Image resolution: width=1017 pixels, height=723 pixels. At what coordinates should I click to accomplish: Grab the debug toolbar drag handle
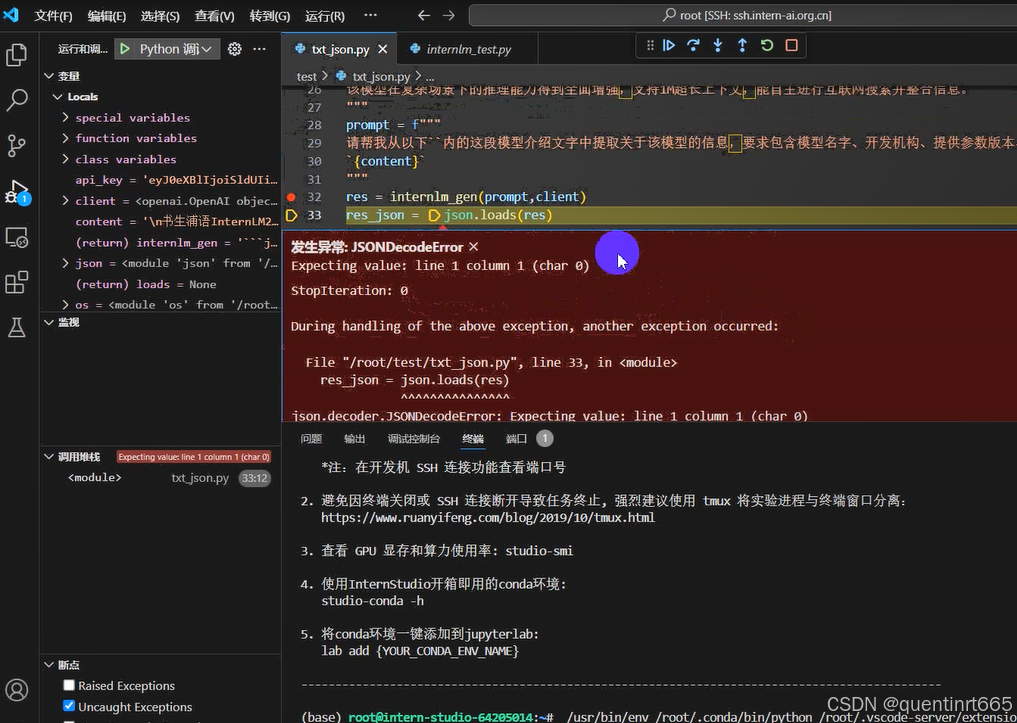649,45
